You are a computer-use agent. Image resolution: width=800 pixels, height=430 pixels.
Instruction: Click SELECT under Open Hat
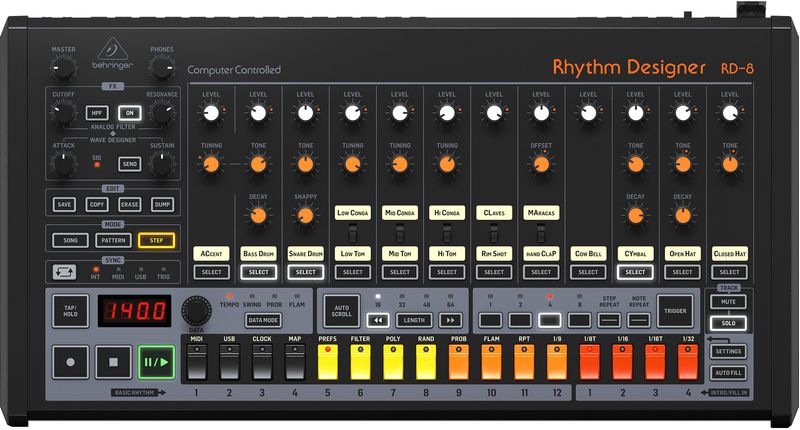pos(683,272)
